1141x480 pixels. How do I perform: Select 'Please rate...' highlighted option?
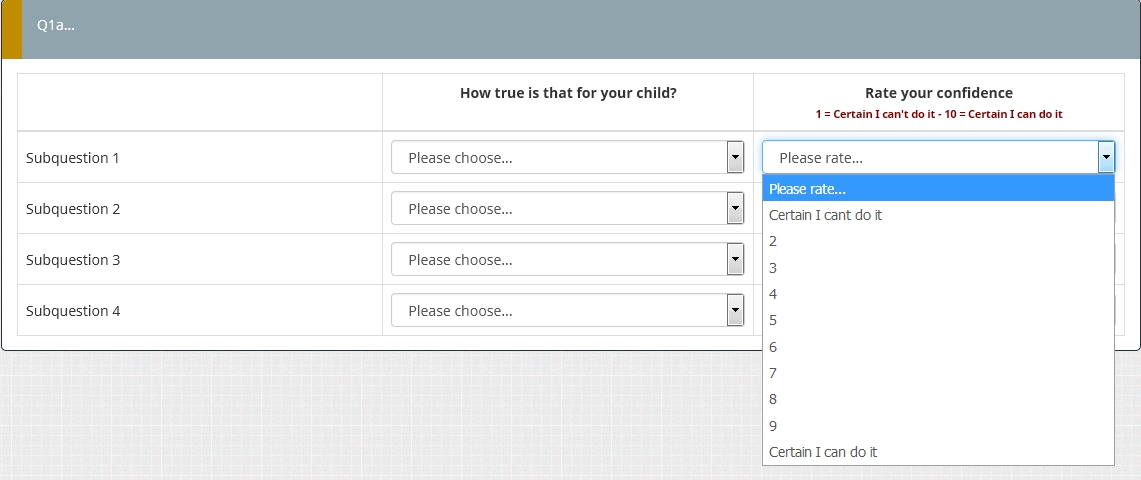coord(938,189)
